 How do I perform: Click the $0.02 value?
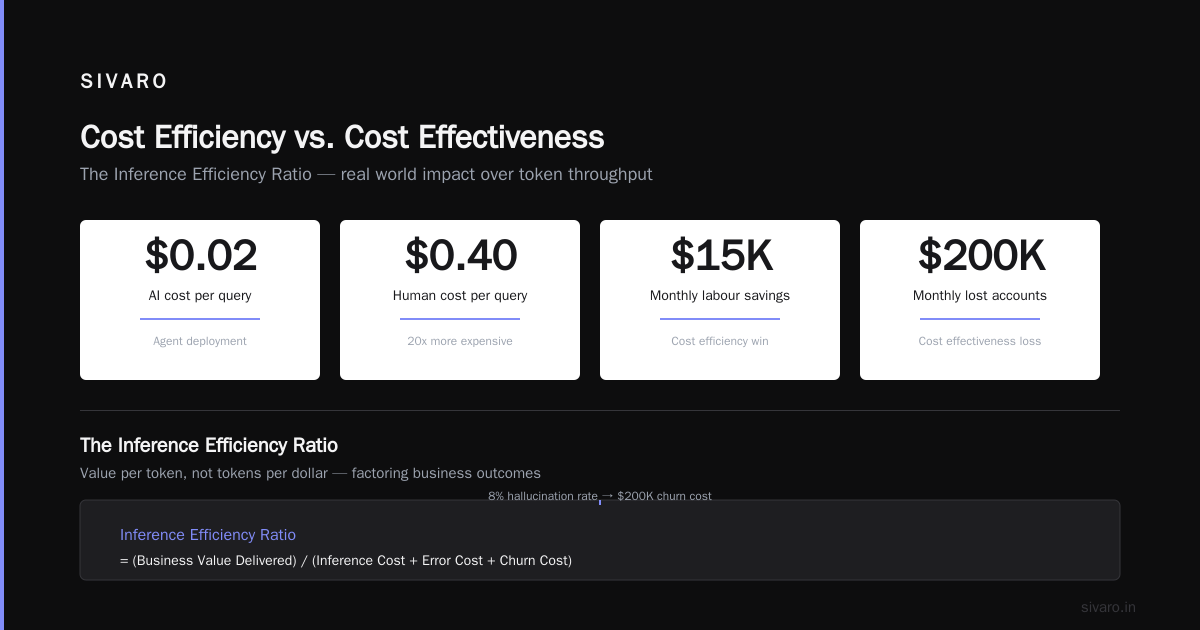[x=200, y=255]
